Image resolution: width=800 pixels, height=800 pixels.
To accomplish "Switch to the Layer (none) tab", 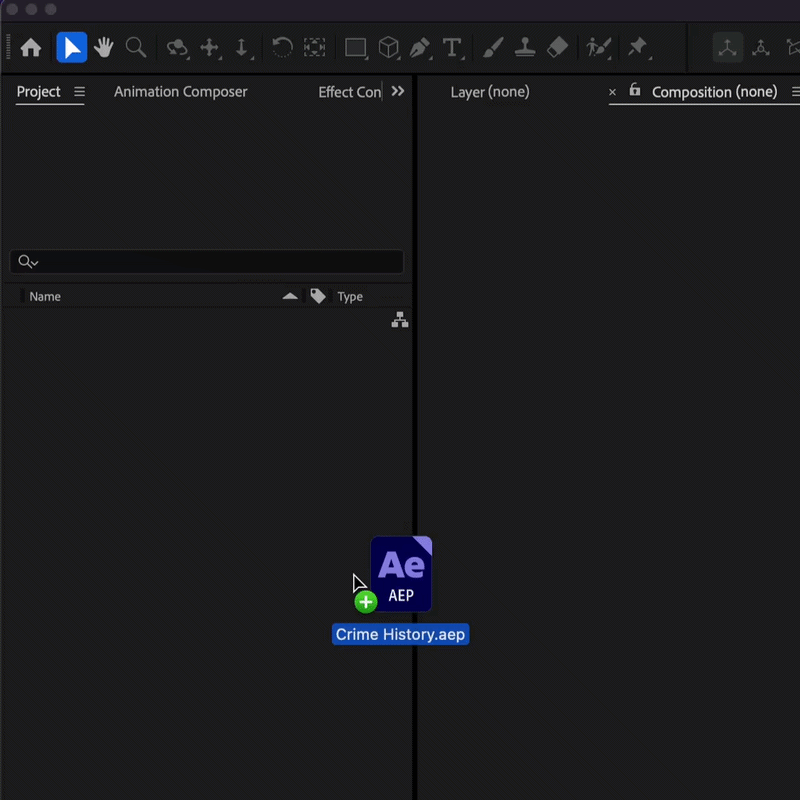I will coord(490,92).
